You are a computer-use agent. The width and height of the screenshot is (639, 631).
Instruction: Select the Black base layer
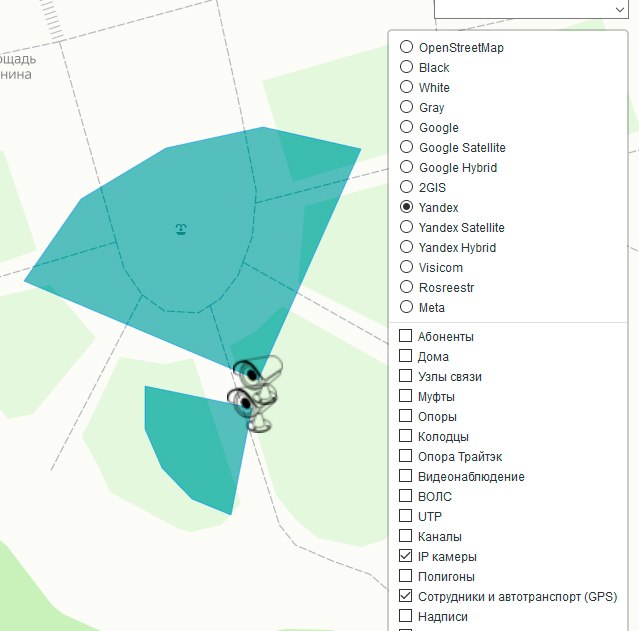click(406, 67)
